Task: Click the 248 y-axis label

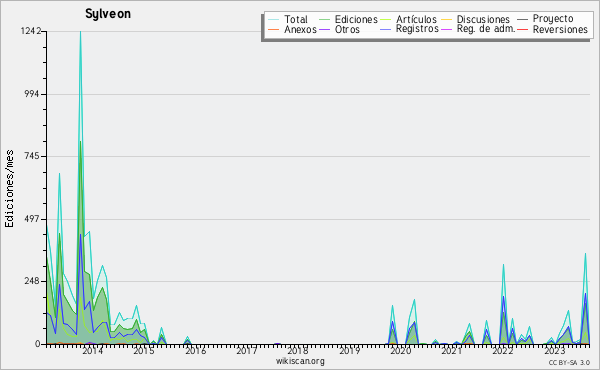Action: pos(32,282)
